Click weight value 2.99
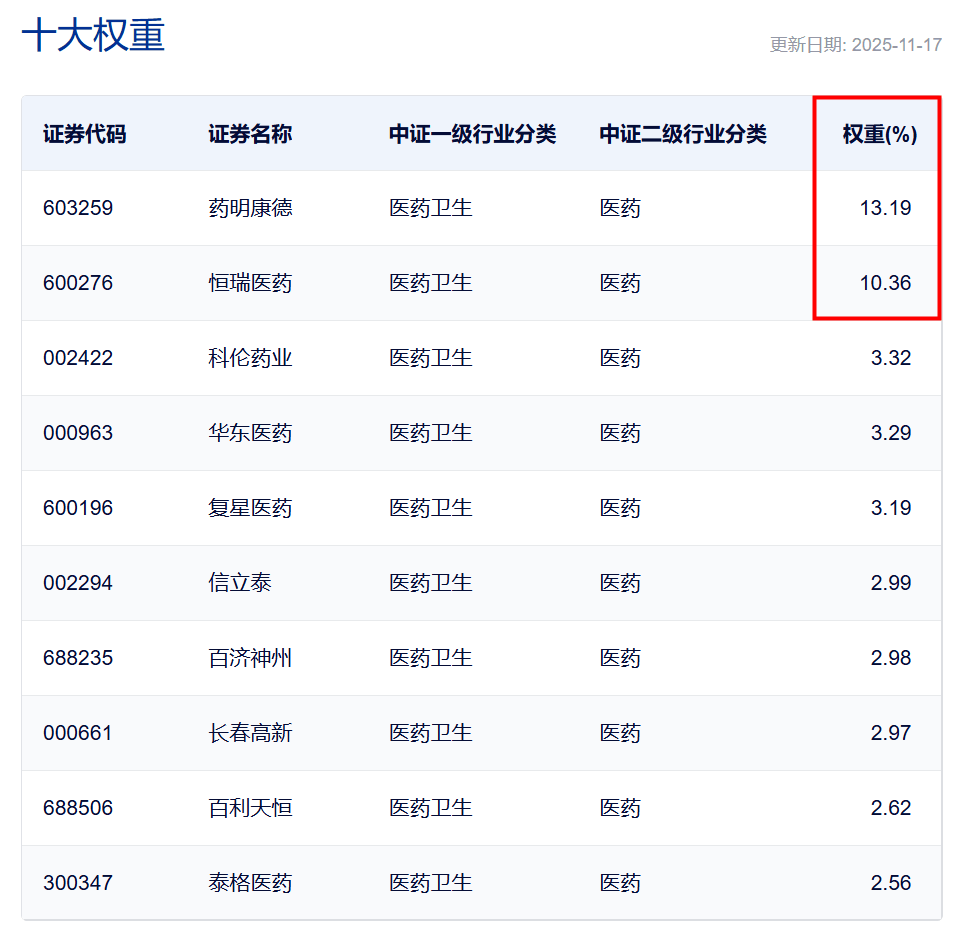 point(890,583)
